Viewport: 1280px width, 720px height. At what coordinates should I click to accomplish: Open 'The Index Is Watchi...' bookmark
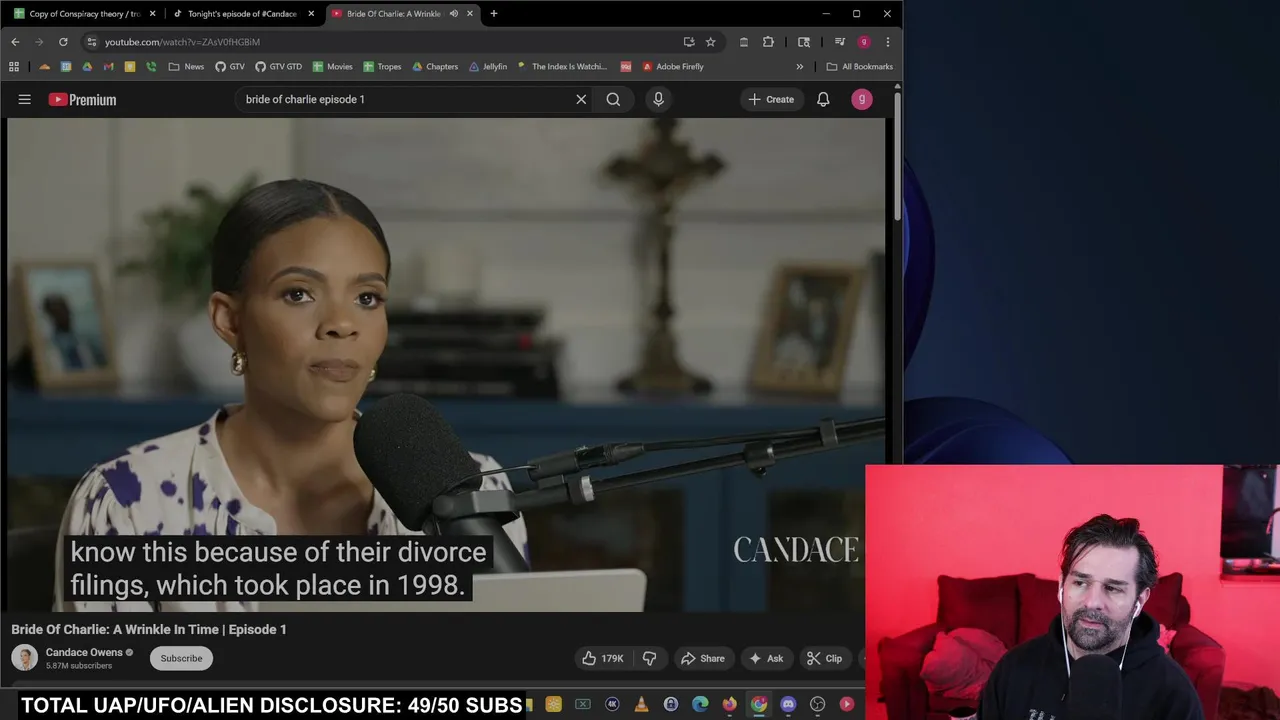[x=562, y=67]
